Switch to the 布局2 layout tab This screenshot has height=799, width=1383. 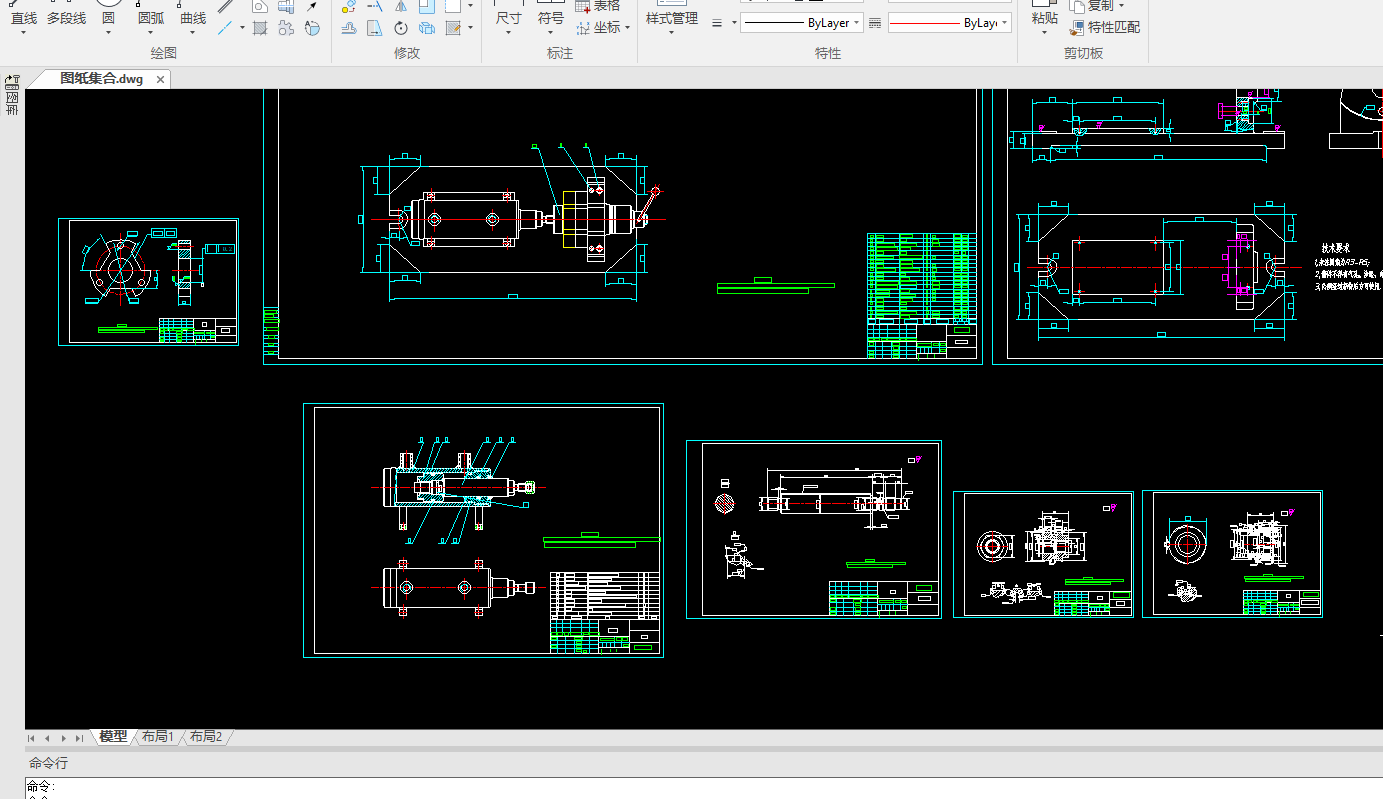pyautogui.click(x=206, y=737)
